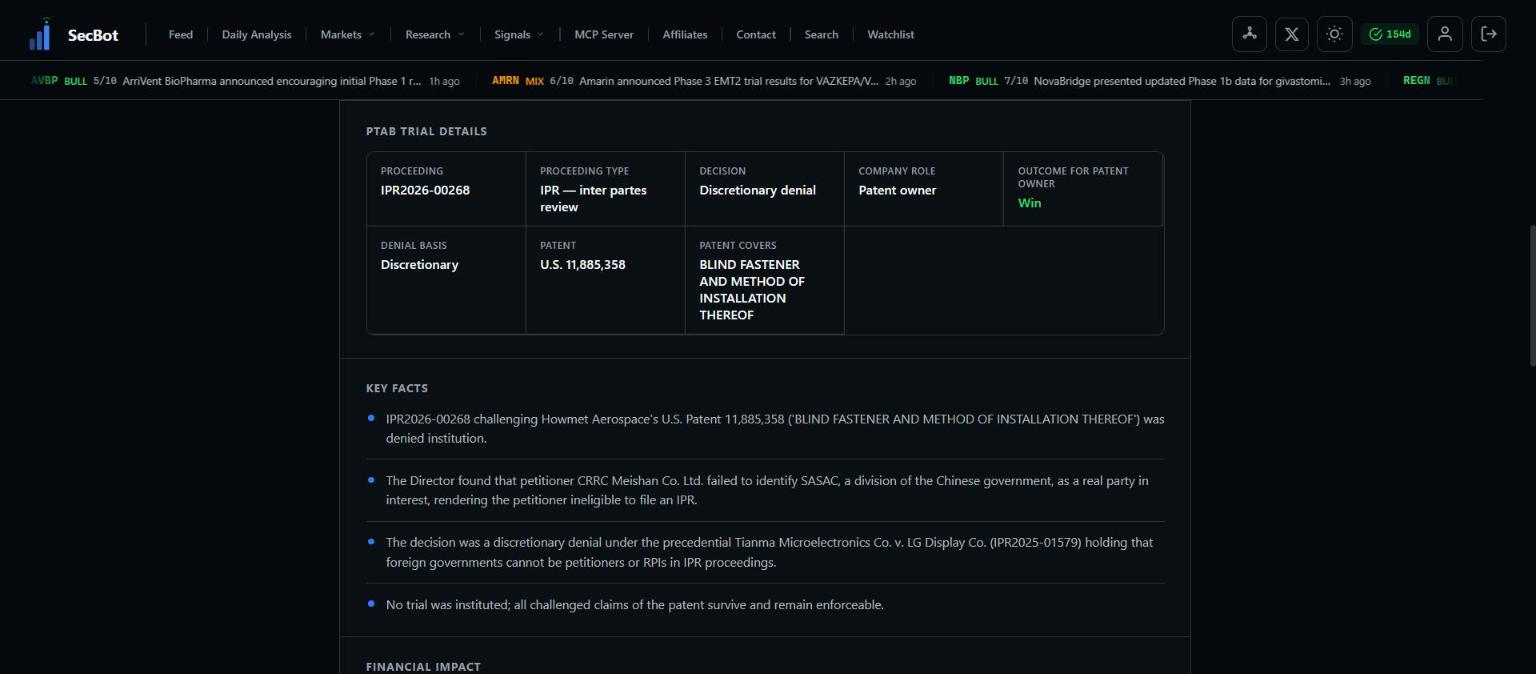Viewport: 1536px width, 674px height.
Task: Click key fact mentioning CRRC Meishan
Action: click(767, 491)
